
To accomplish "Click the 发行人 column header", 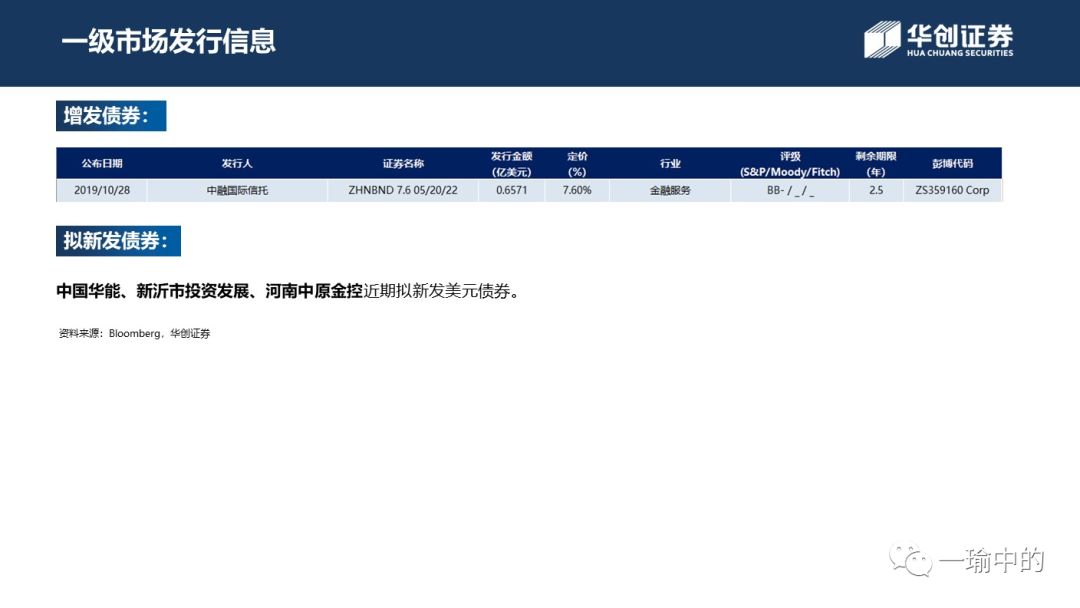I will 237,163.
